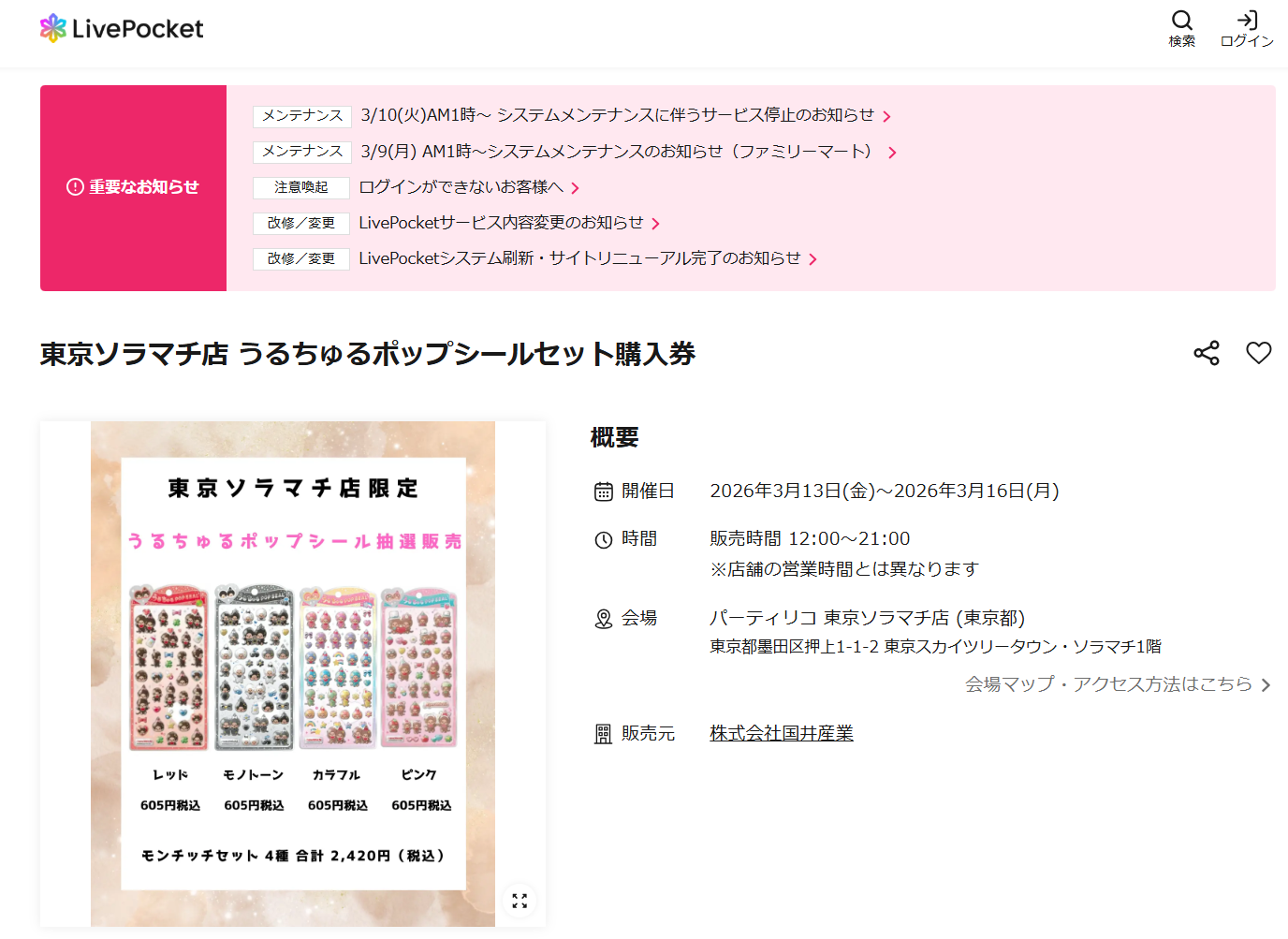Open 3/10 system maintenance service stop notice
Screen dimensions: 1288x939
[618, 115]
